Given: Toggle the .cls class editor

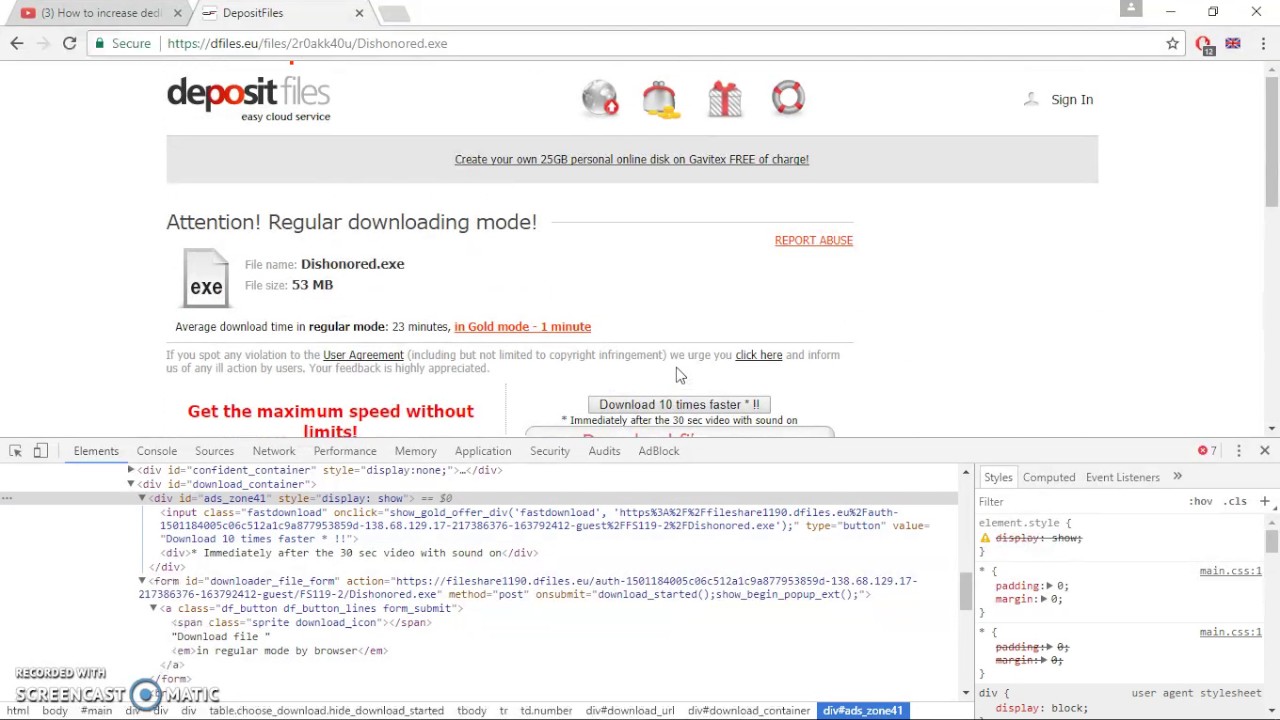Looking at the screenshot, I should click(x=1237, y=501).
